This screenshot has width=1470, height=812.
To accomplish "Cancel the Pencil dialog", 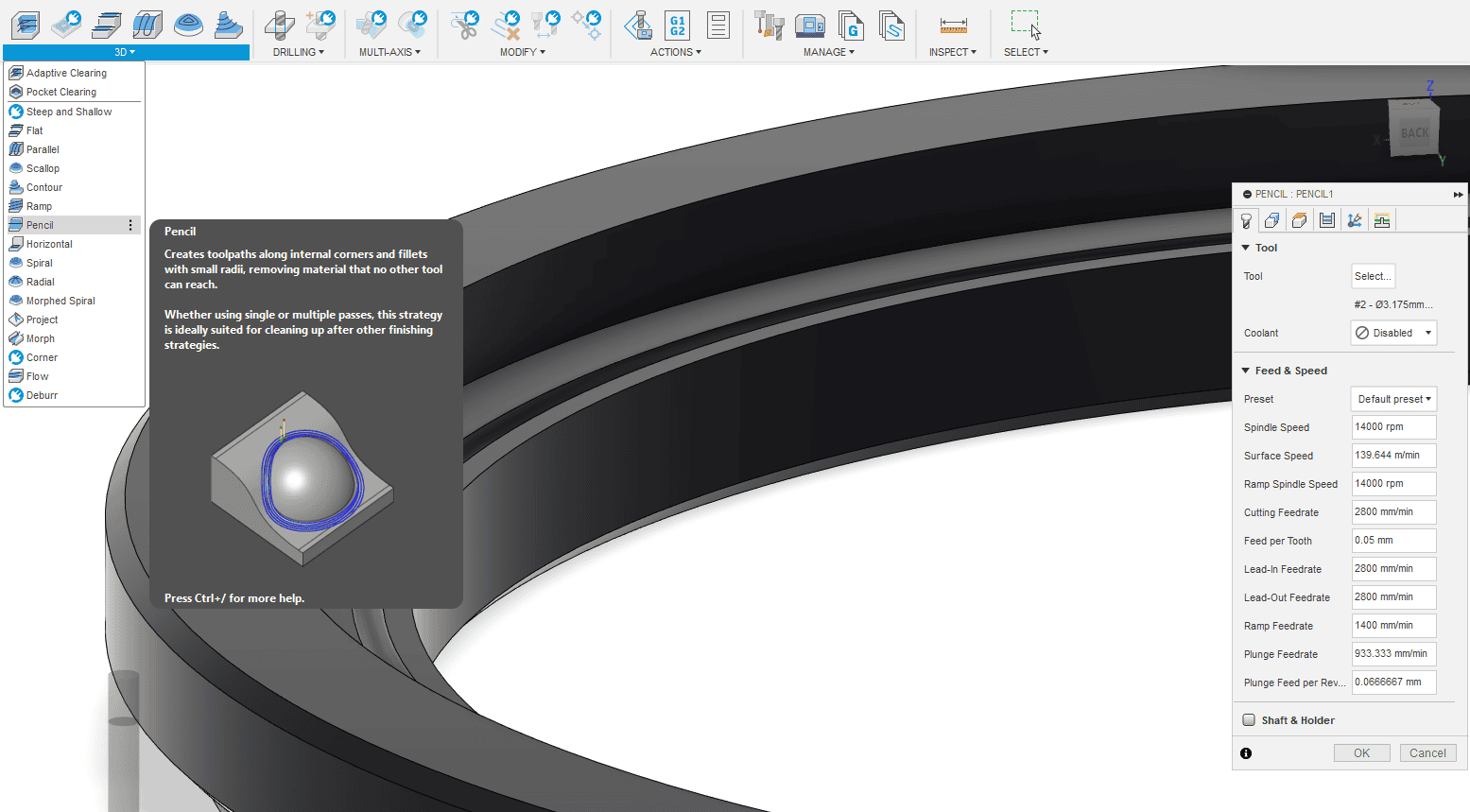I will pyautogui.click(x=1427, y=753).
